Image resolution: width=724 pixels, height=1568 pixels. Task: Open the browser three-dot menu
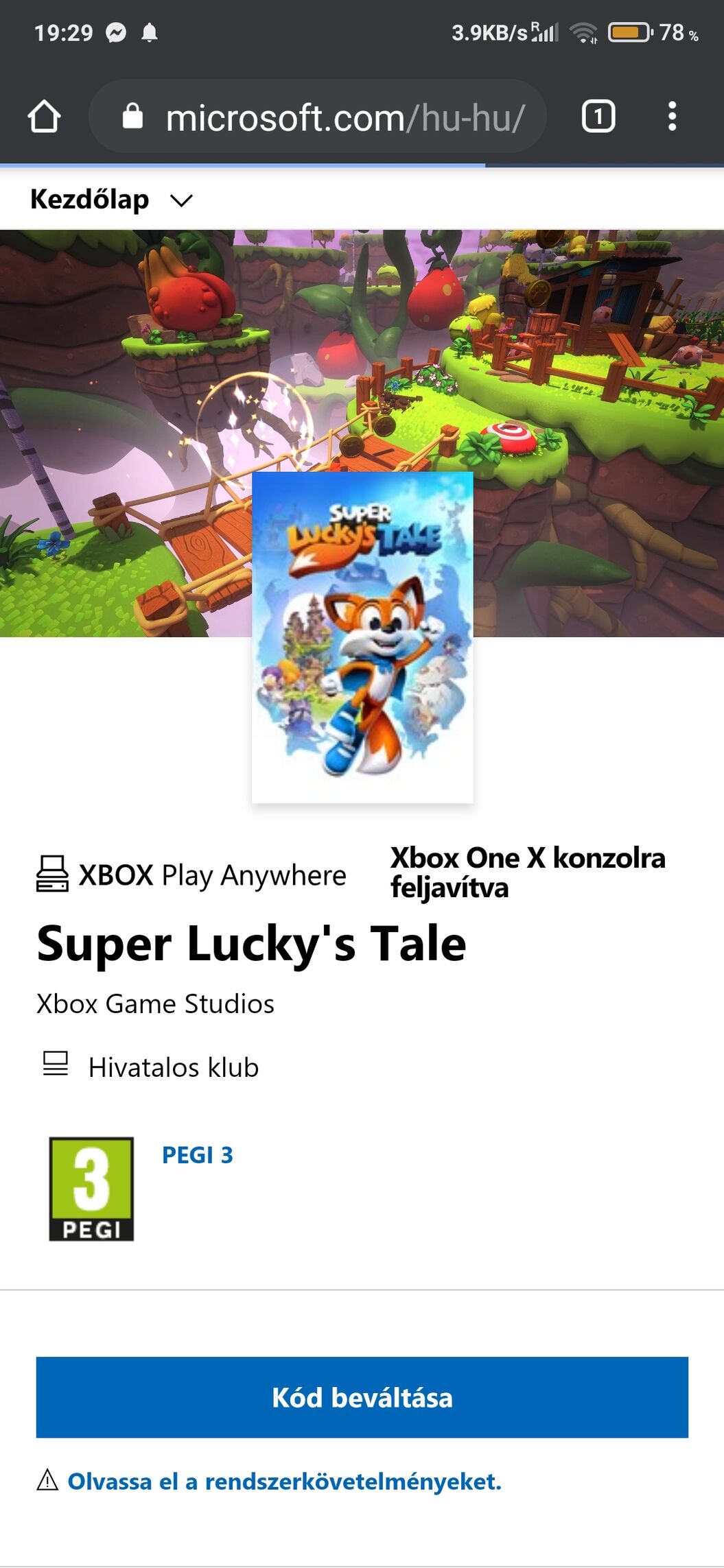click(x=672, y=116)
